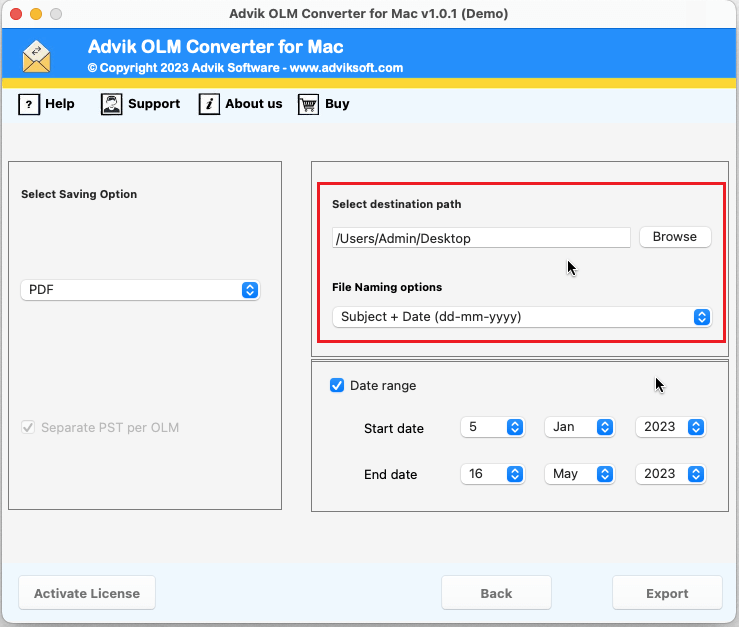
Task: Click the Buy shopping cart icon
Action: pyautogui.click(x=308, y=104)
